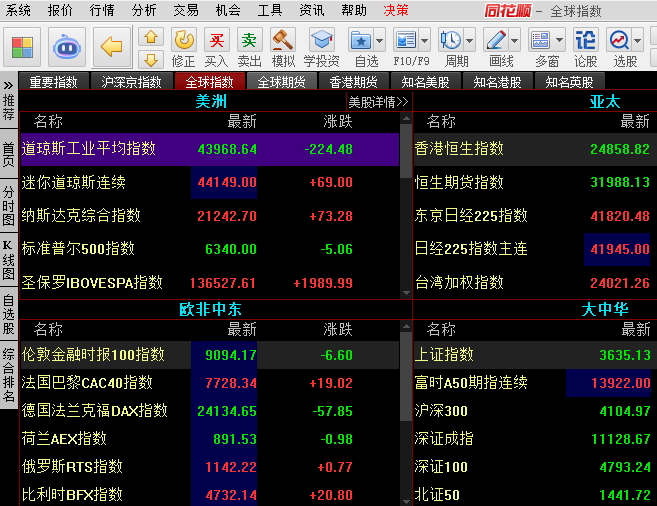Screen dimensions: 657x506
Task: Expand the 多窗 dropdown arrow
Action: point(559,41)
